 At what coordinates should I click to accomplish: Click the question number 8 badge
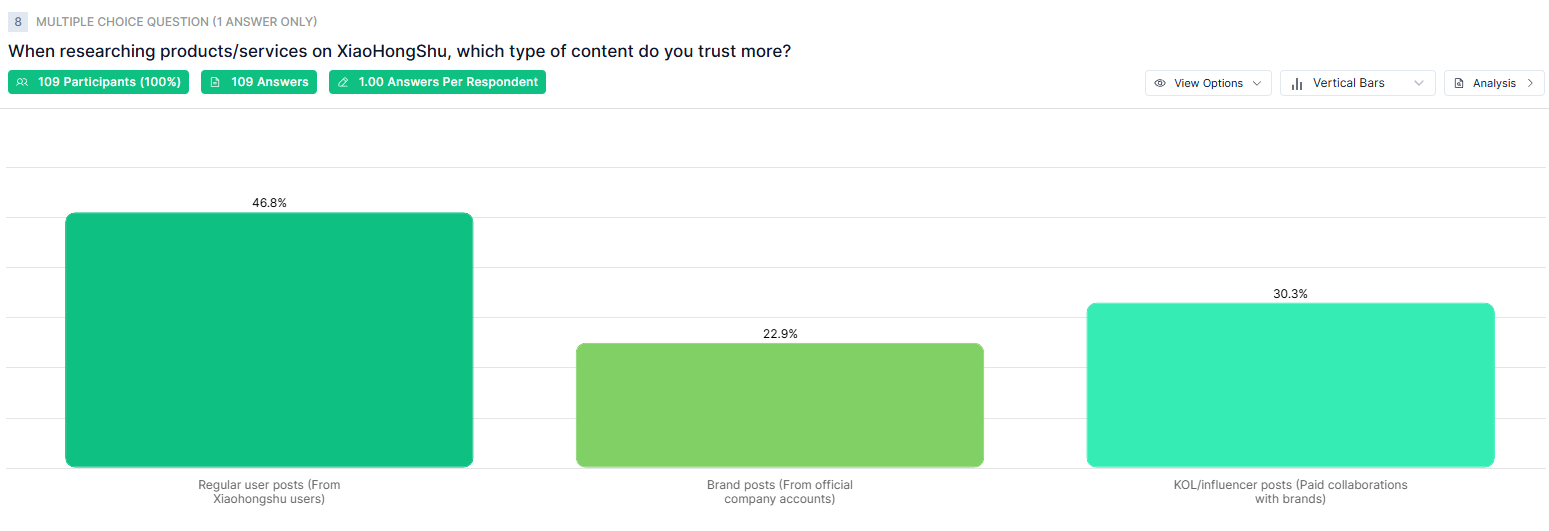click(x=18, y=21)
